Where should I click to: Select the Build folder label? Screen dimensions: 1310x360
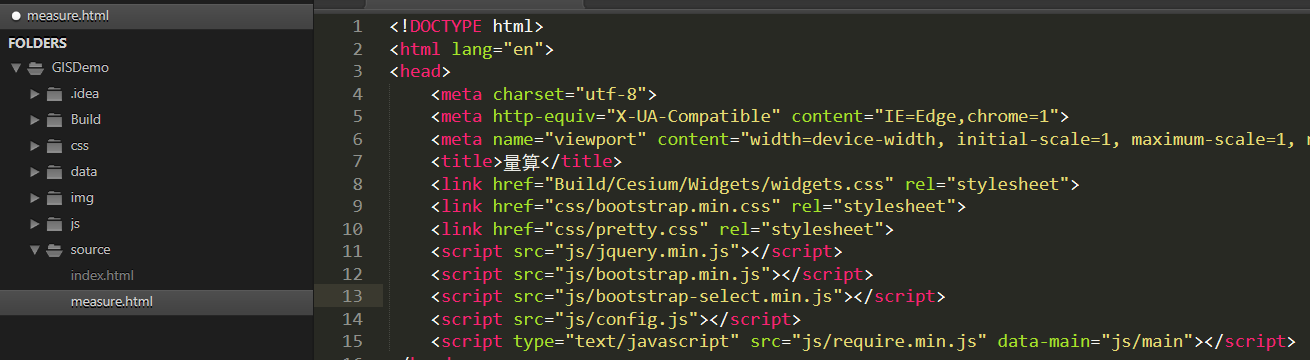coord(85,120)
